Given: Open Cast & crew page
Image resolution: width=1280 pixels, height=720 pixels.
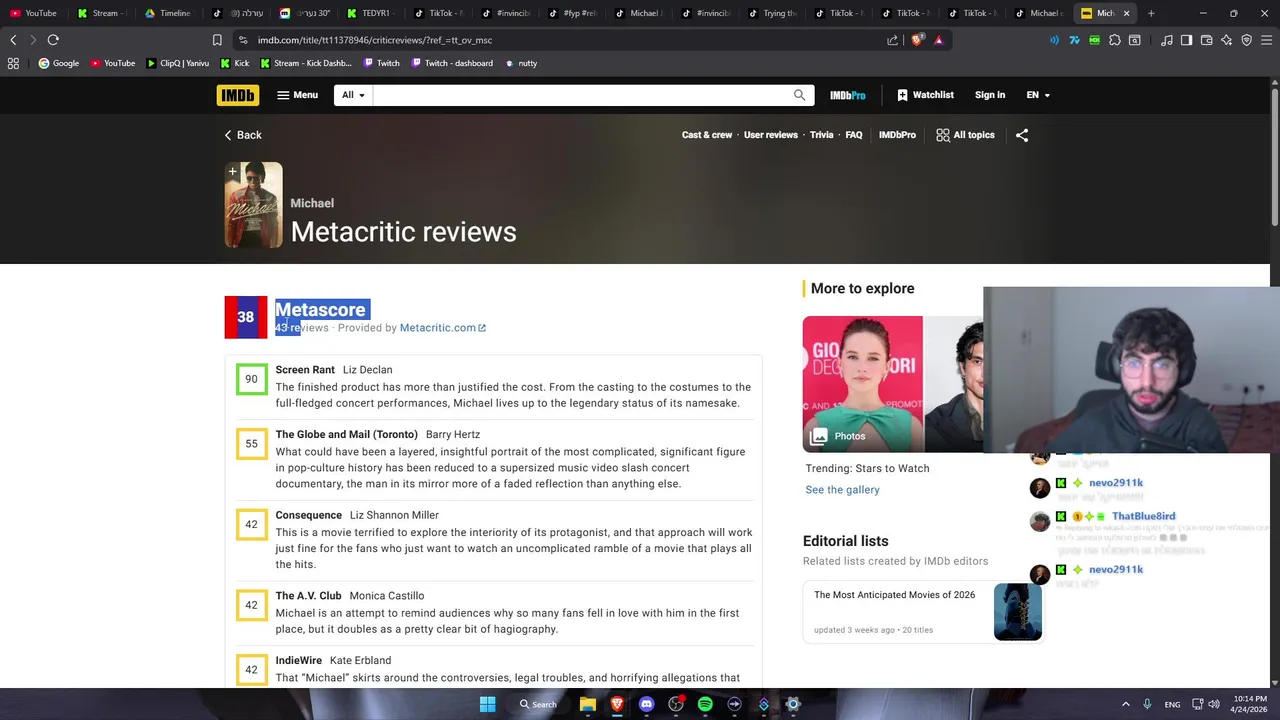Looking at the screenshot, I should click(707, 135).
